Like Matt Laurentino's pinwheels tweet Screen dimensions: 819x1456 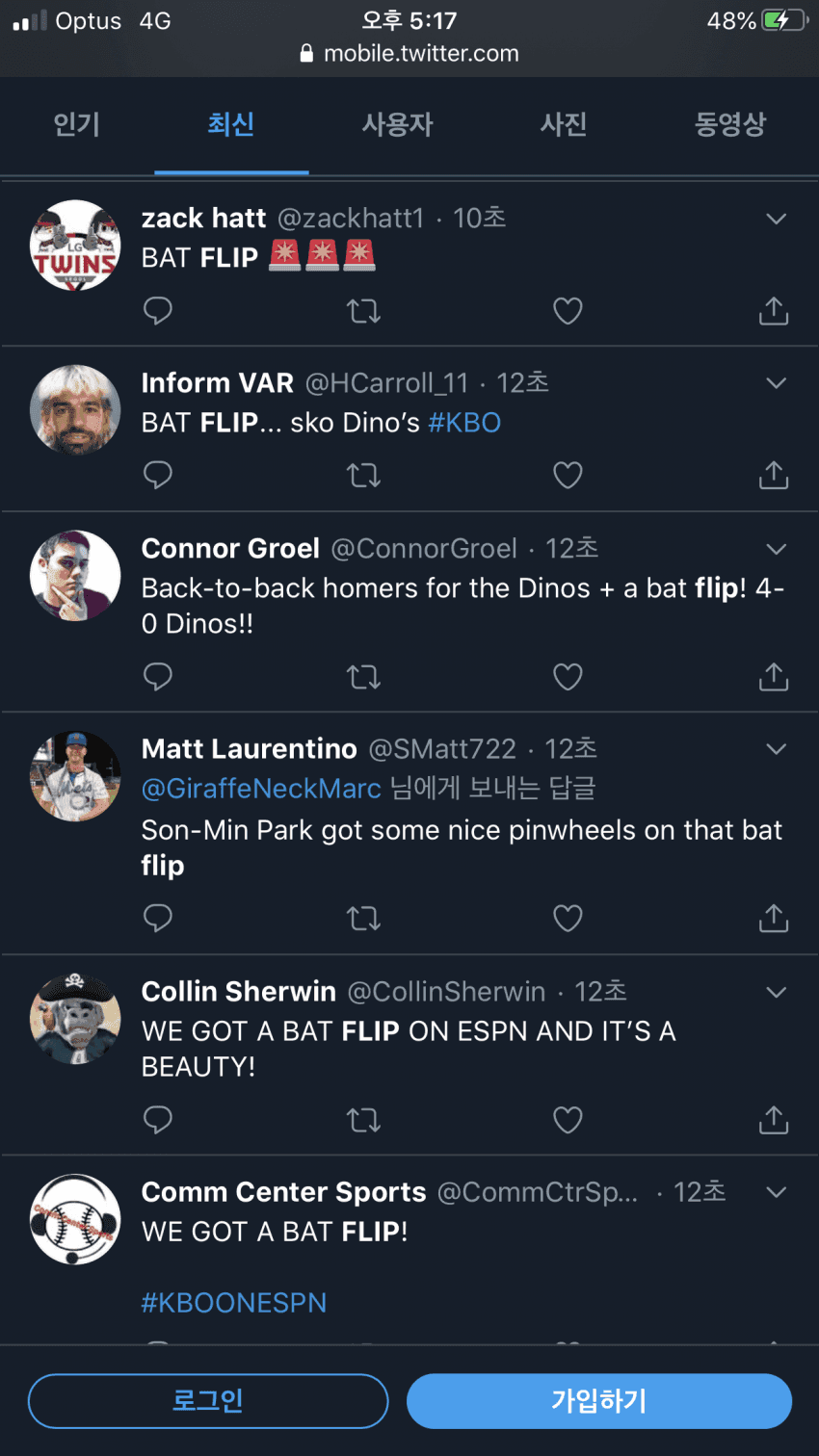pos(568,918)
